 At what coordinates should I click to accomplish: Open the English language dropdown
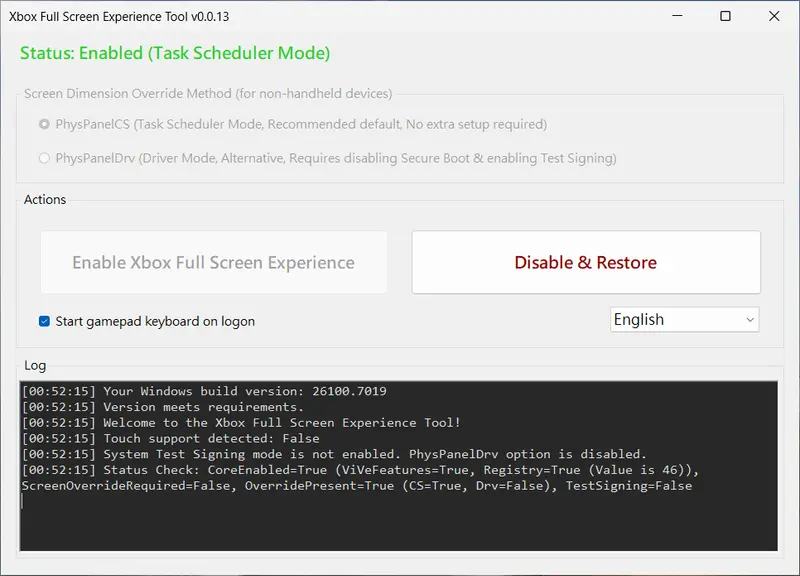click(x=684, y=319)
